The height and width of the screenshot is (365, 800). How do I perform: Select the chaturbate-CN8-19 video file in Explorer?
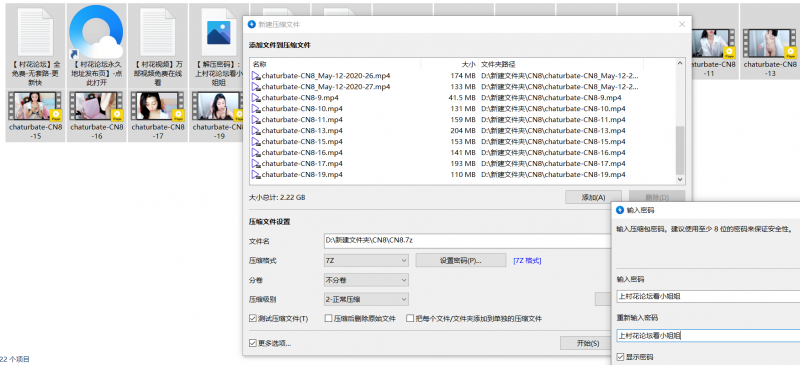click(216, 106)
